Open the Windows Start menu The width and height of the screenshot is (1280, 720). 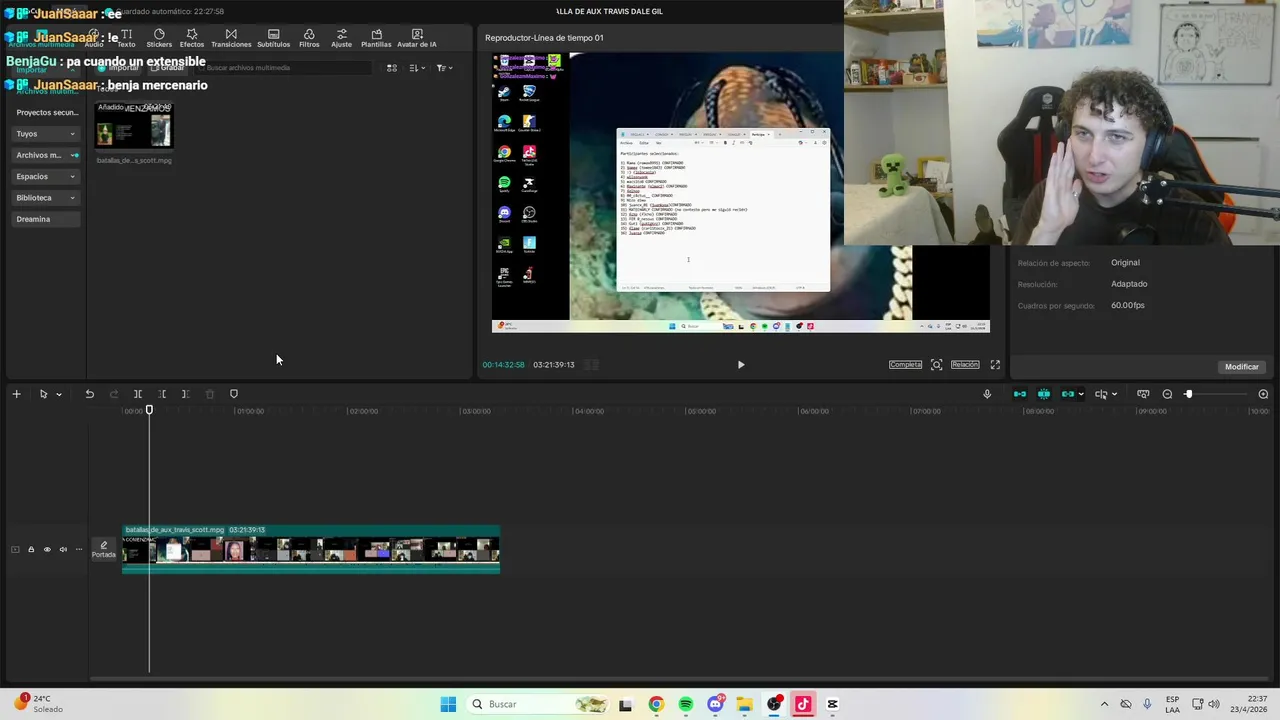[x=448, y=704]
